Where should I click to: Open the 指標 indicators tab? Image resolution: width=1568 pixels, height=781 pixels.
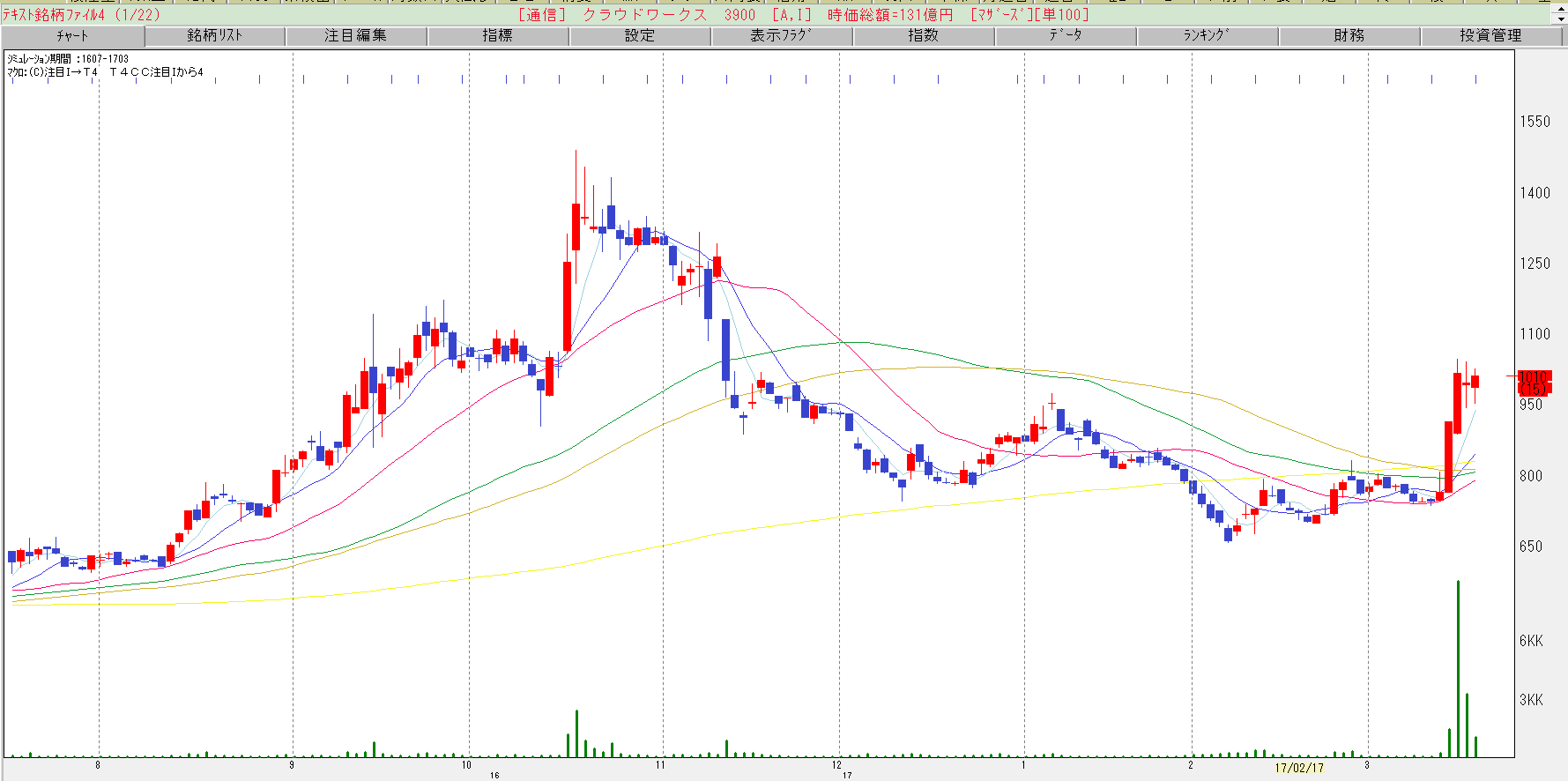(x=497, y=36)
